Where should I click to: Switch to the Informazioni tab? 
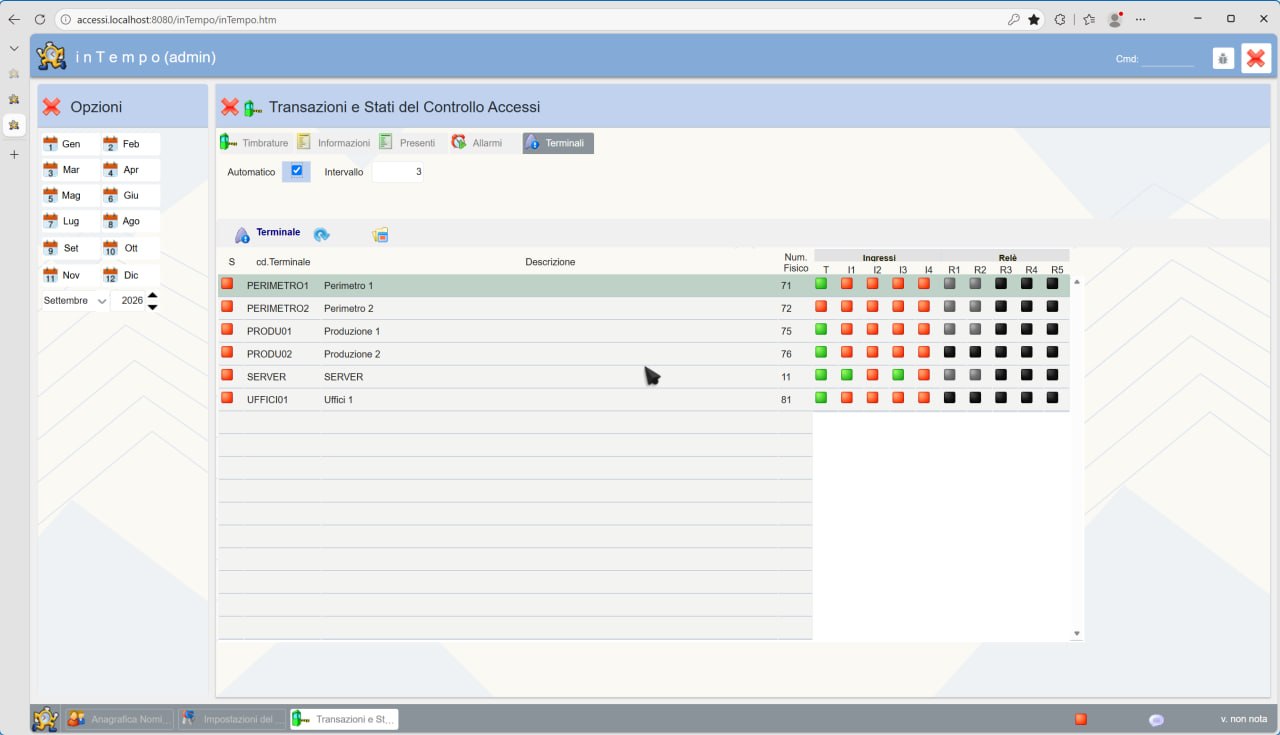click(x=334, y=143)
